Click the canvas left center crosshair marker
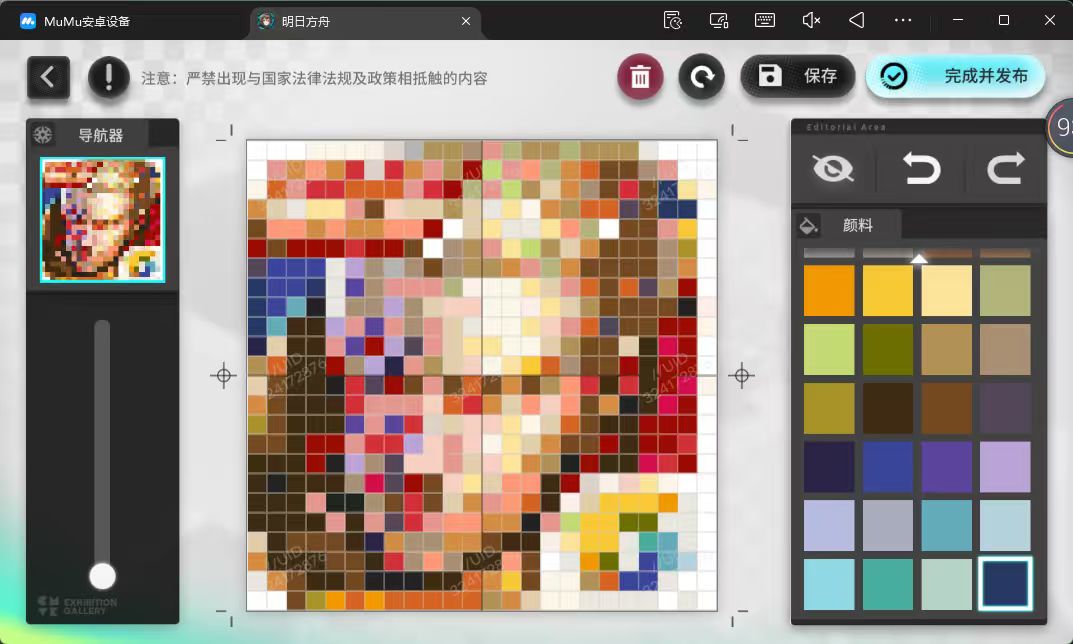Screen dimensions: 1073x644 224,376
